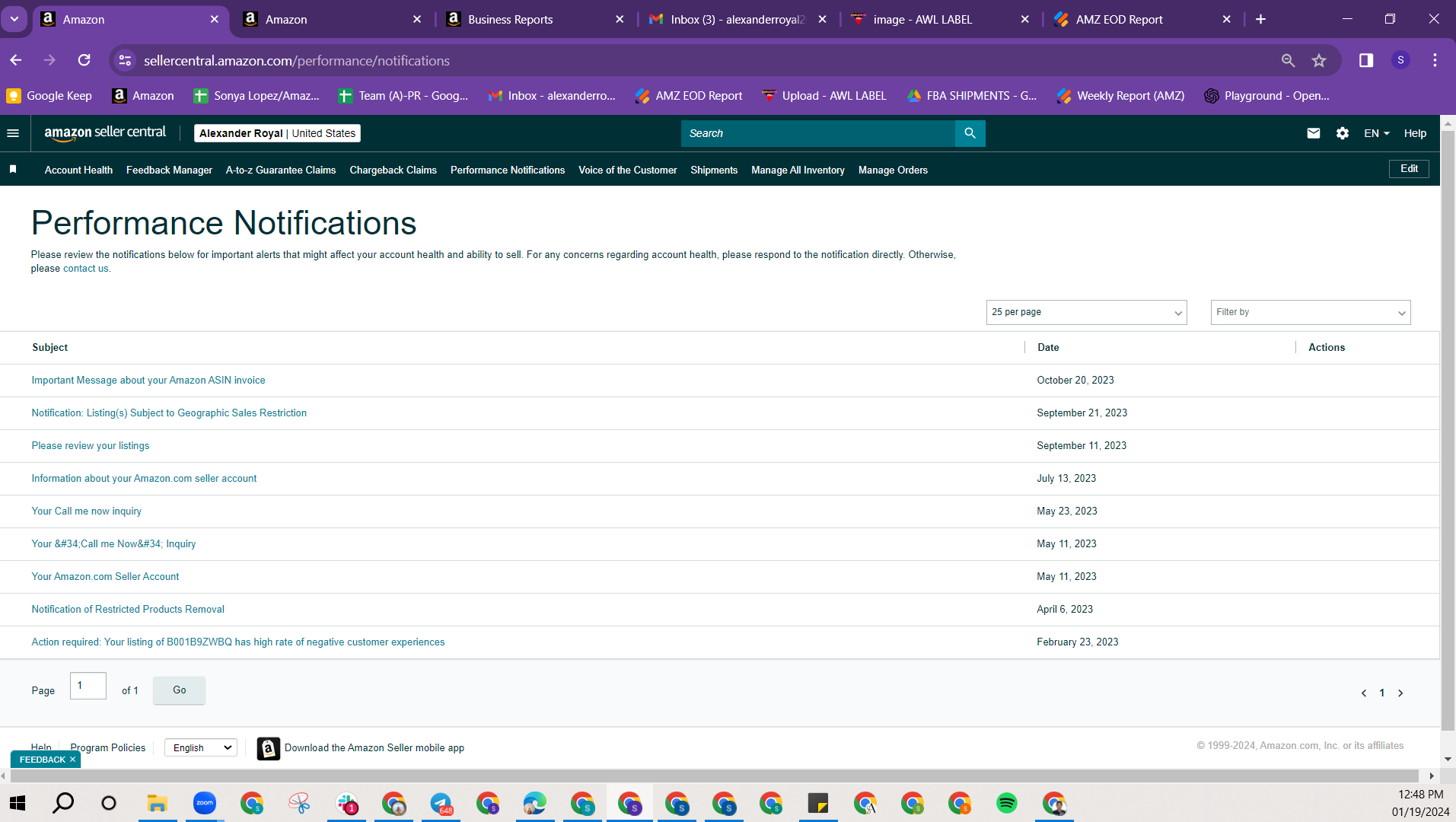Go back in browser history
1456x822 pixels.
click(16, 60)
